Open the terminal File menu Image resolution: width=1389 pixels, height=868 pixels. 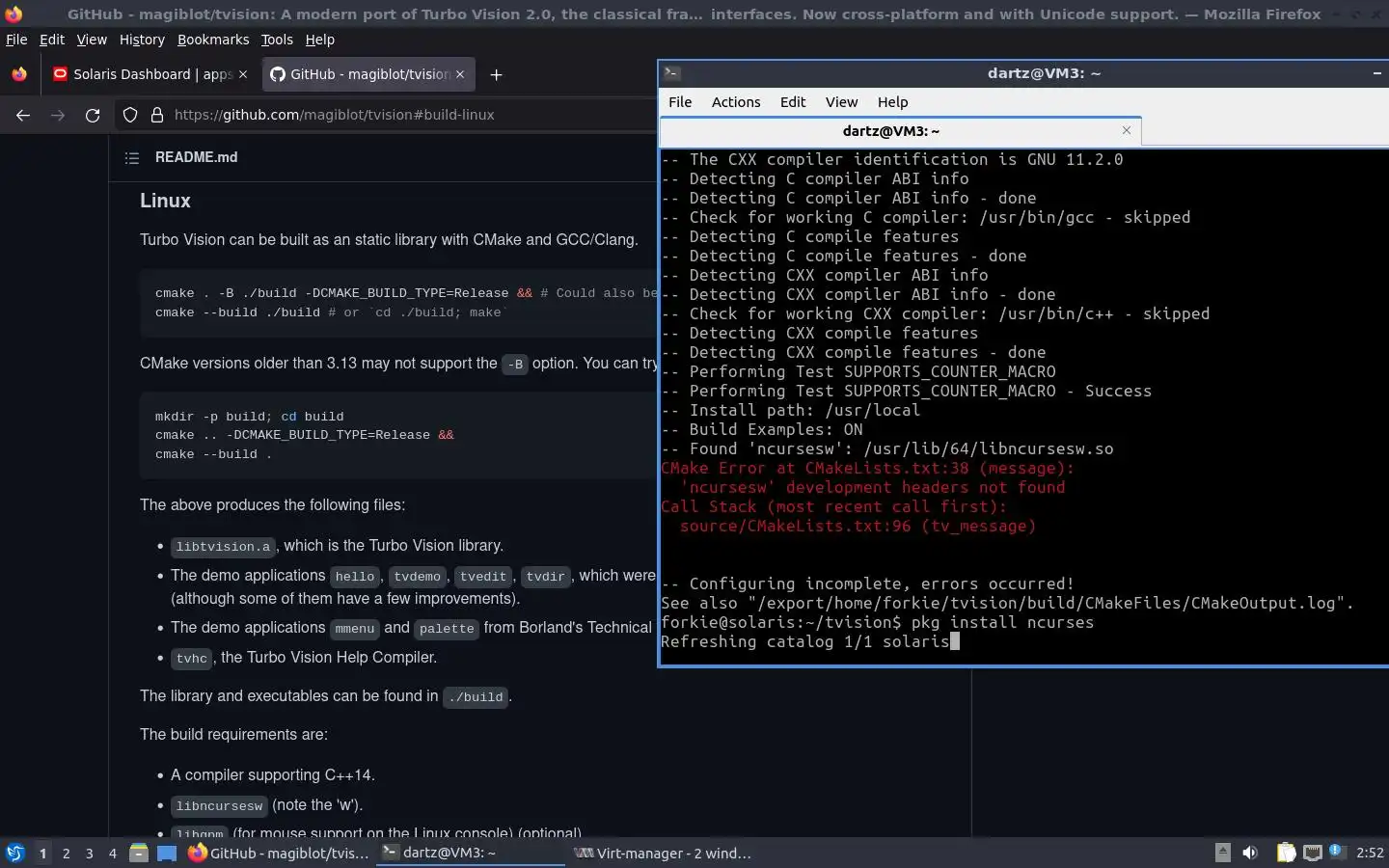(x=680, y=102)
